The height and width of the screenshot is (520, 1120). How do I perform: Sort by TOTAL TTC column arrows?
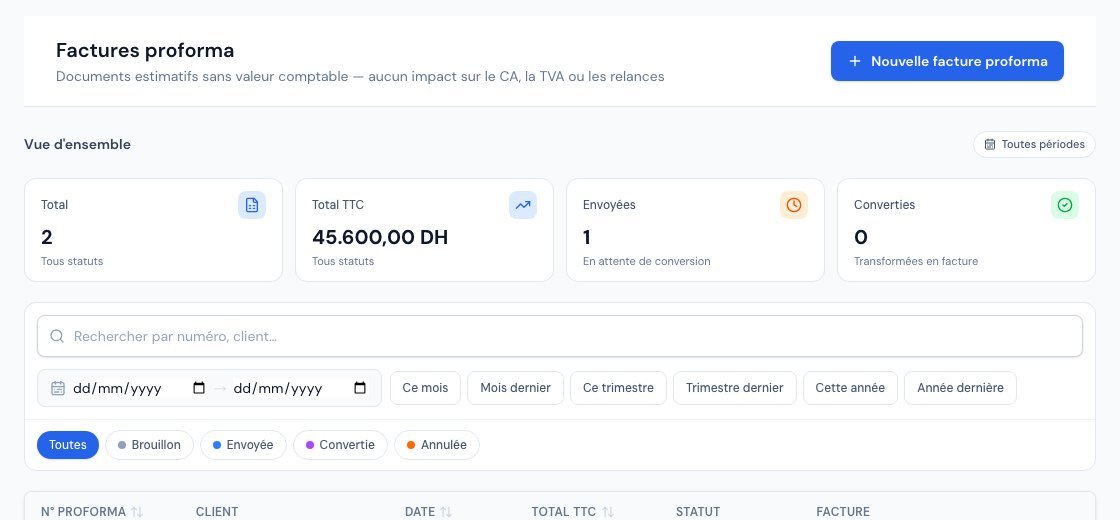[x=608, y=511]
